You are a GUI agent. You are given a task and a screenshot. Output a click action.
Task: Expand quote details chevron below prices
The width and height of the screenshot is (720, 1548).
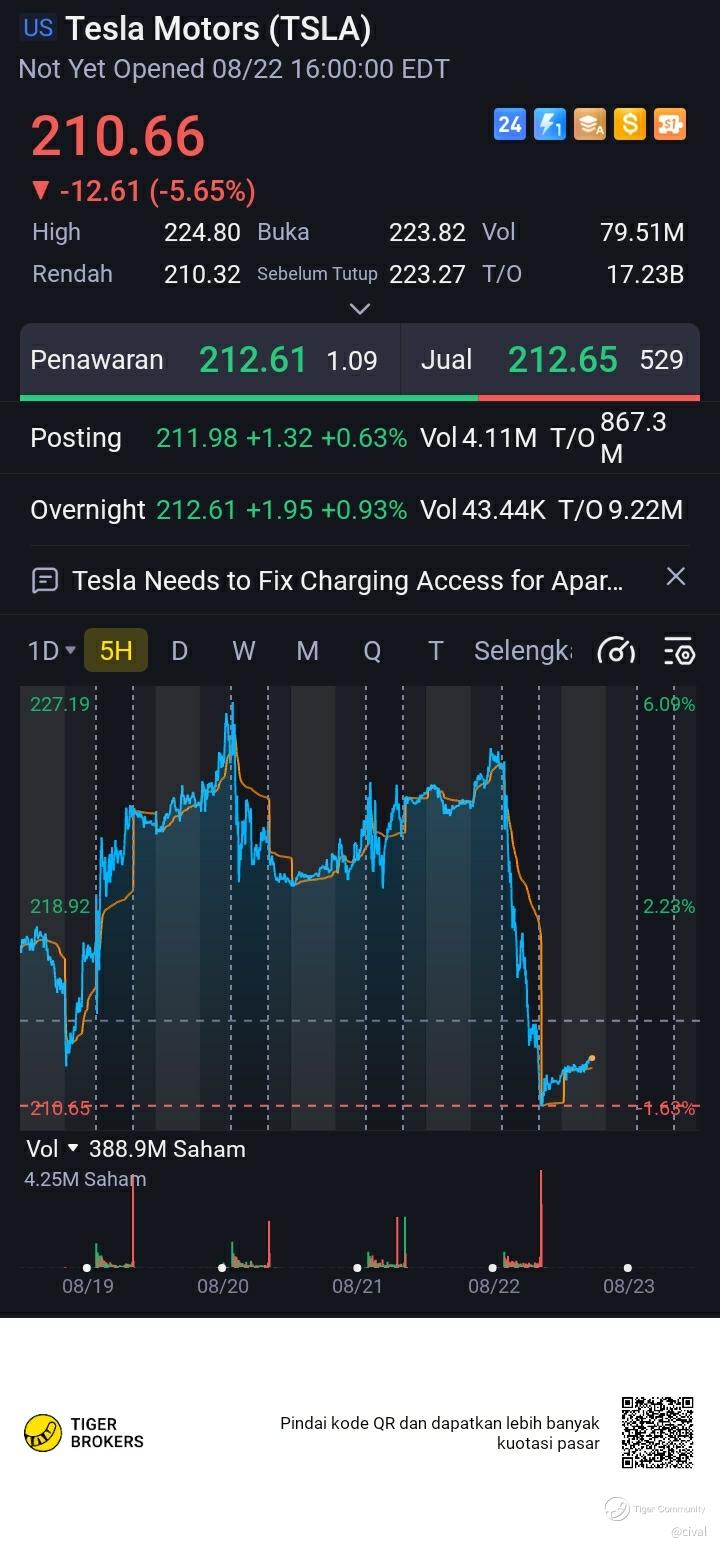click(x=360, y=309)
